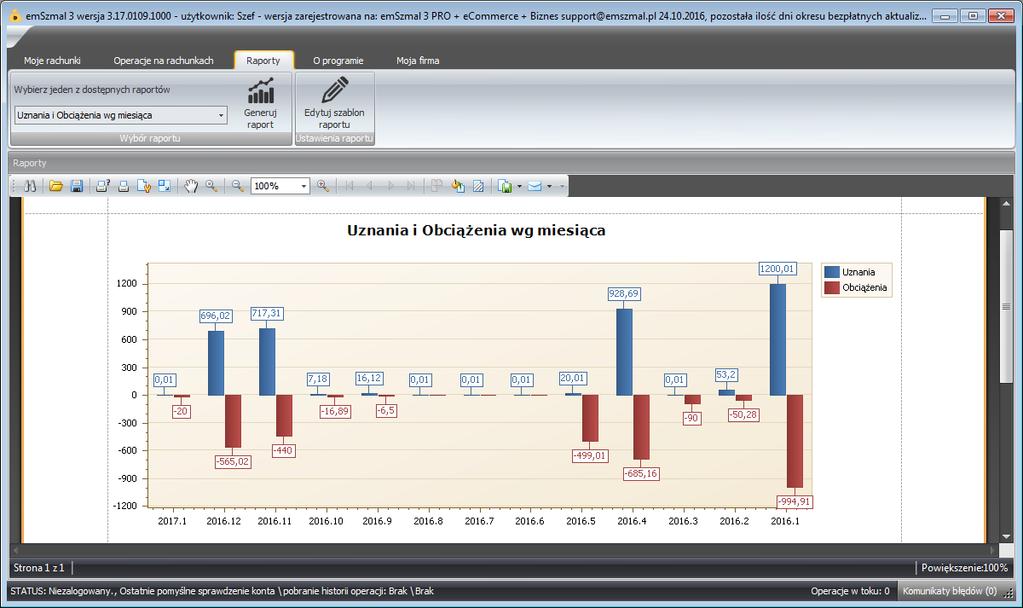The width and height of the screenshot is (1023, 608).
Task: Click the scroll down arrow of report
Action: point(1006,536)
